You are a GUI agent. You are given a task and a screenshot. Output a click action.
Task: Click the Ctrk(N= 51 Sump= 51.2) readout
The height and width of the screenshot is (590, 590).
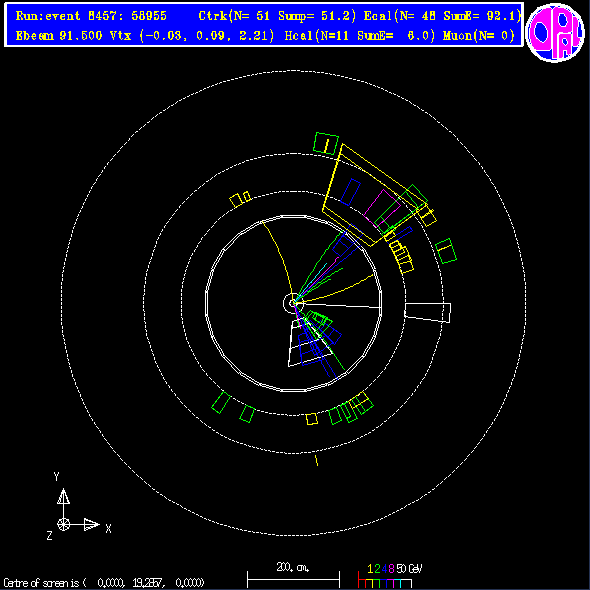pyautogui.click(x=277, y=16)
